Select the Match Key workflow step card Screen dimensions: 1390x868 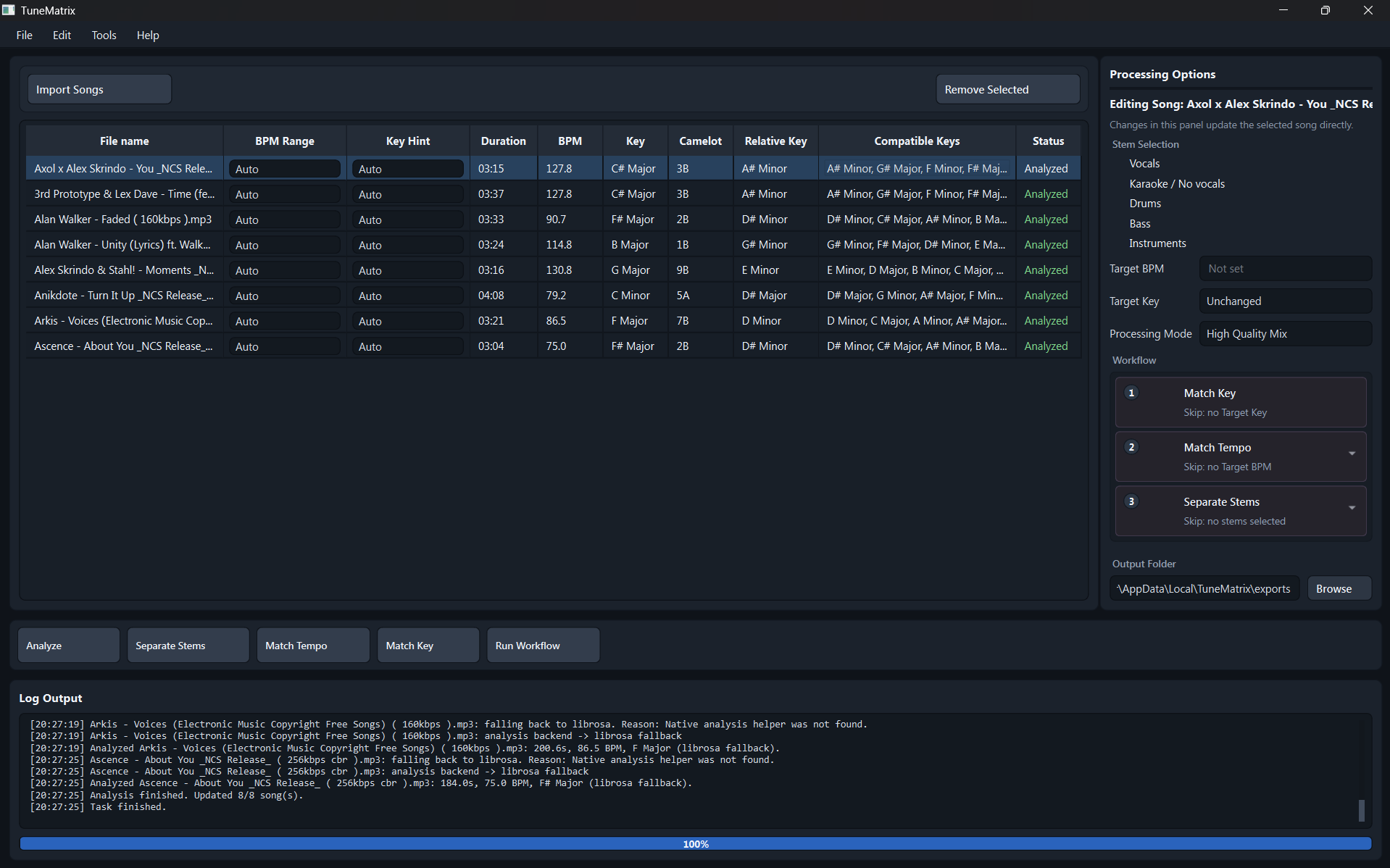(1241, 402)
